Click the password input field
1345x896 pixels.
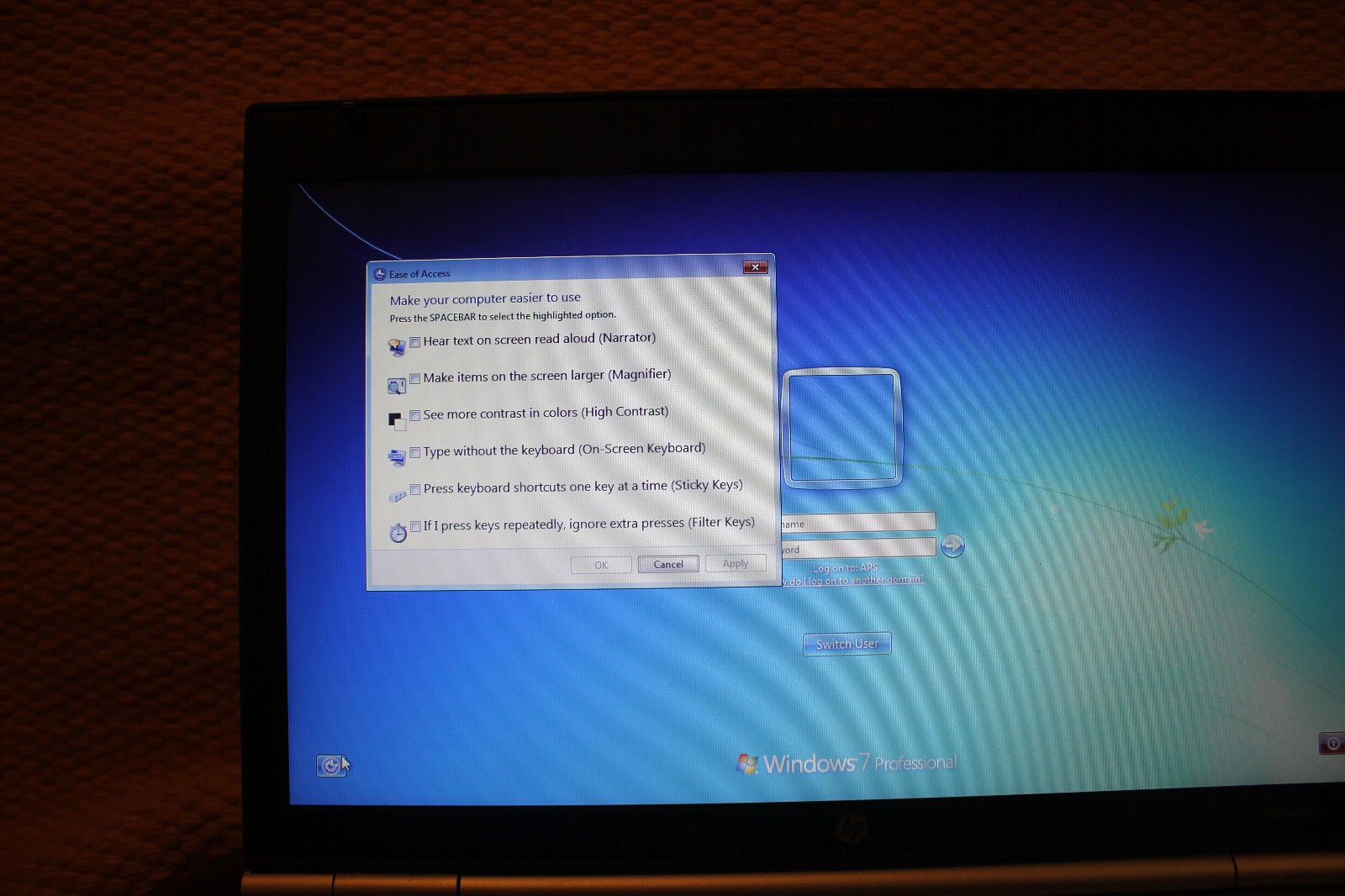tap(858, 548)
